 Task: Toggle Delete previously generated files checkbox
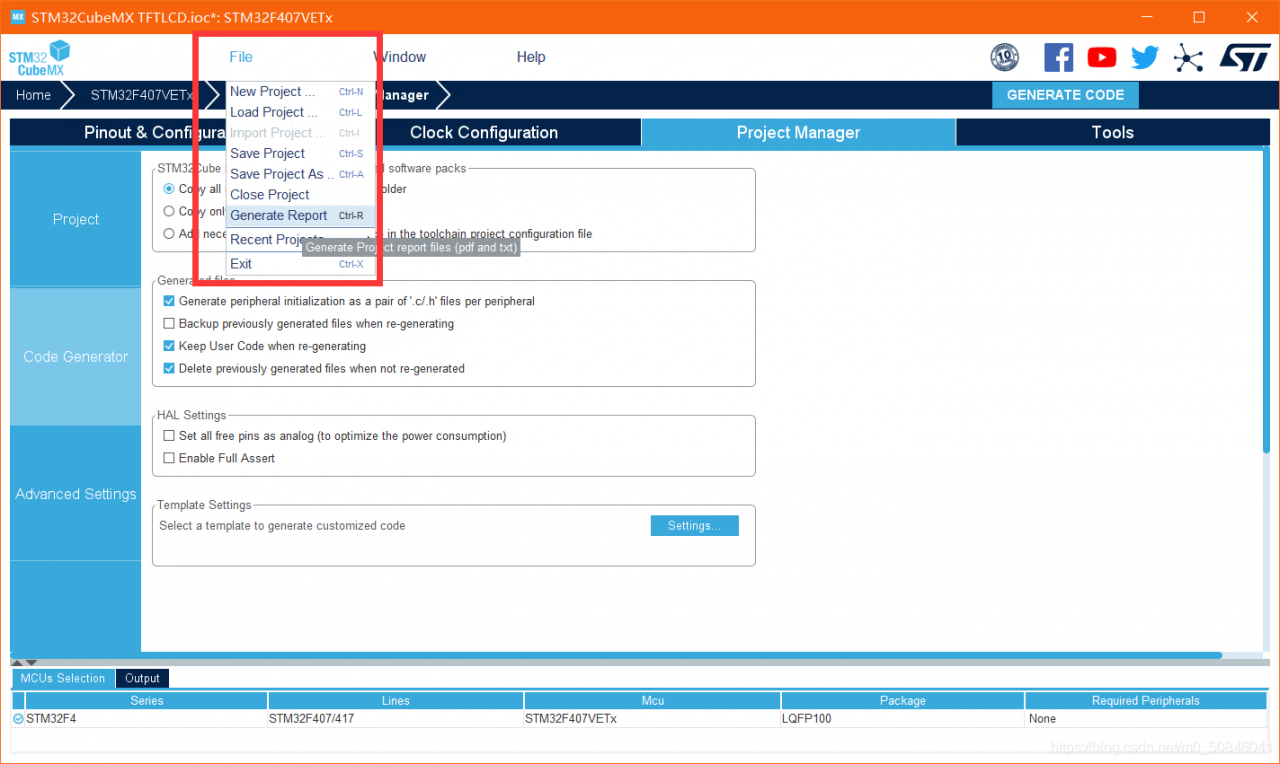(x=169, y=368)
